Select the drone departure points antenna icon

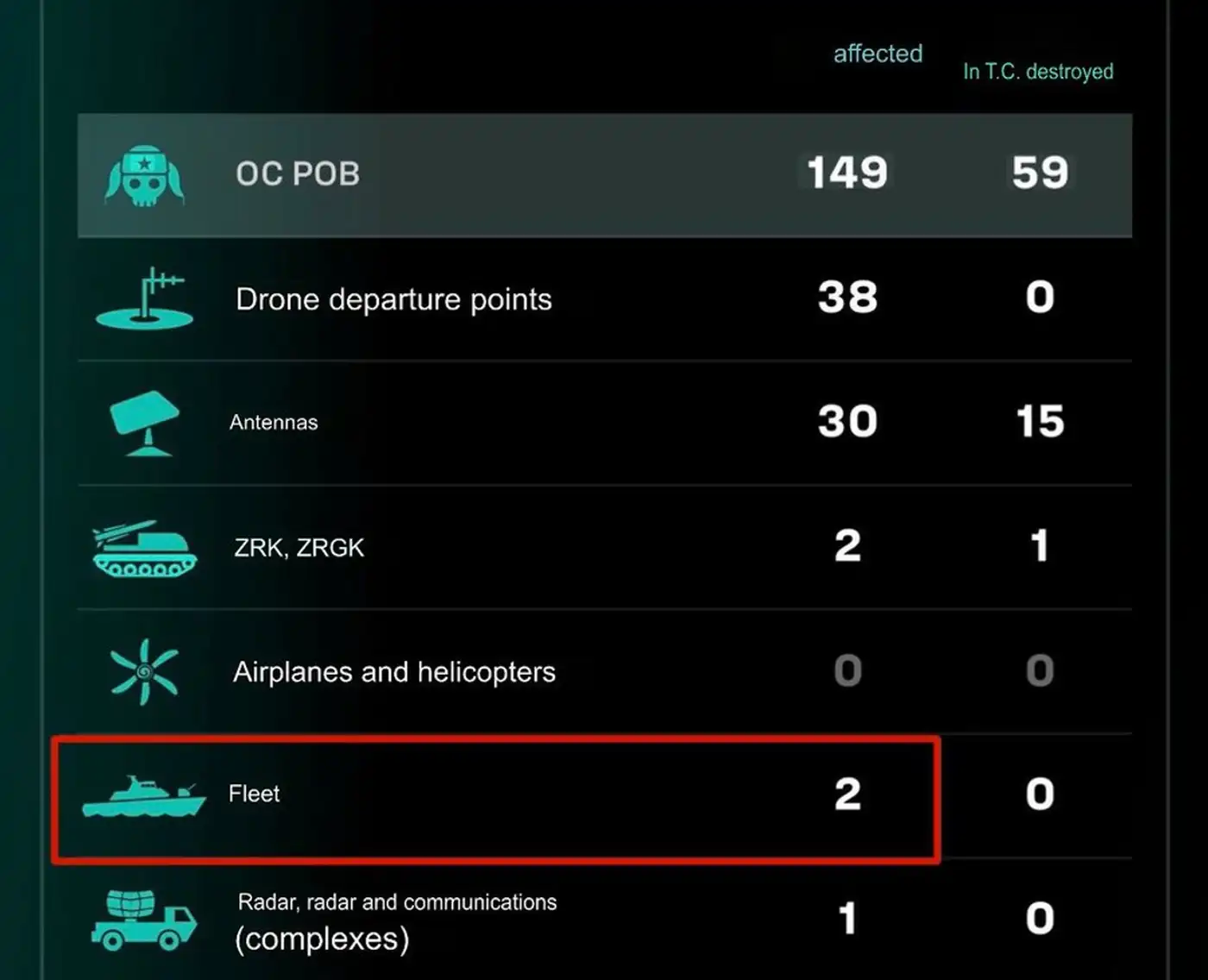[x=144, y=298]
